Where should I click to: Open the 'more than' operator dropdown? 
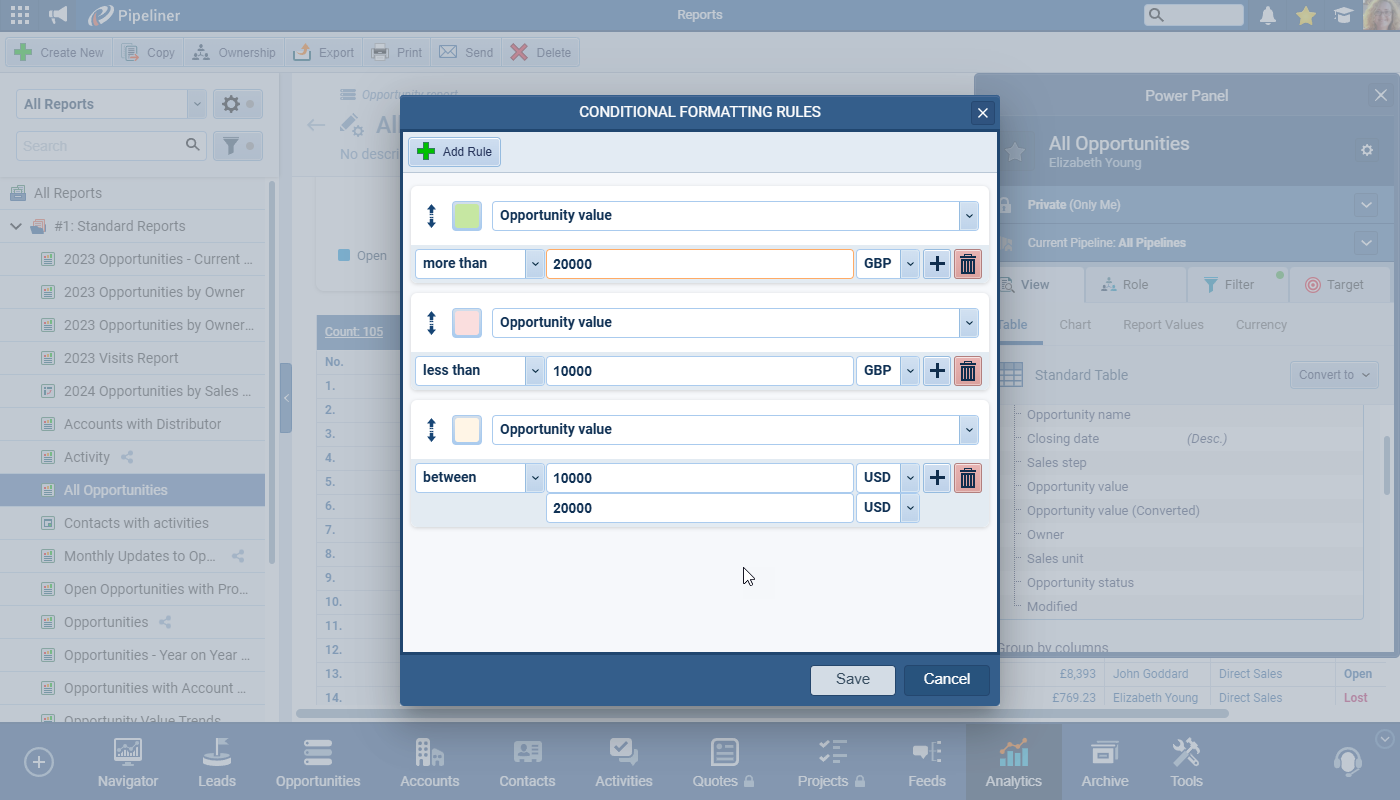(479, 264)
